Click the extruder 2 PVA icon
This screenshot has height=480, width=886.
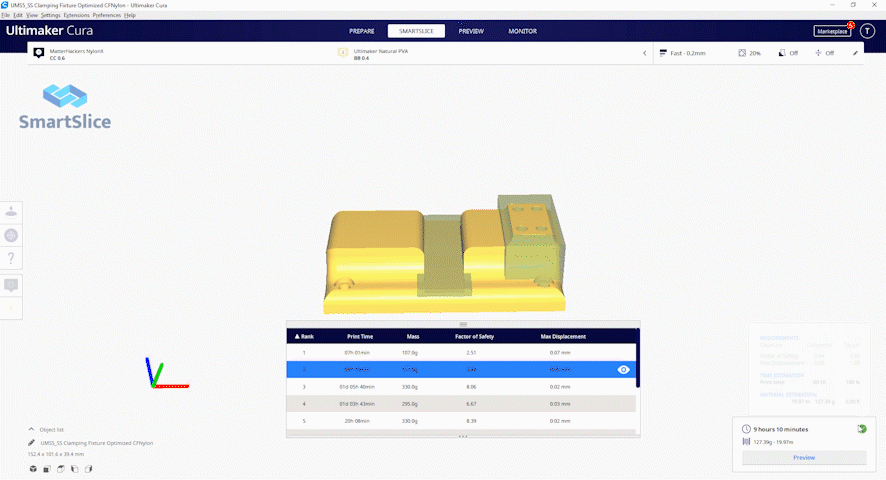[342, 53]
